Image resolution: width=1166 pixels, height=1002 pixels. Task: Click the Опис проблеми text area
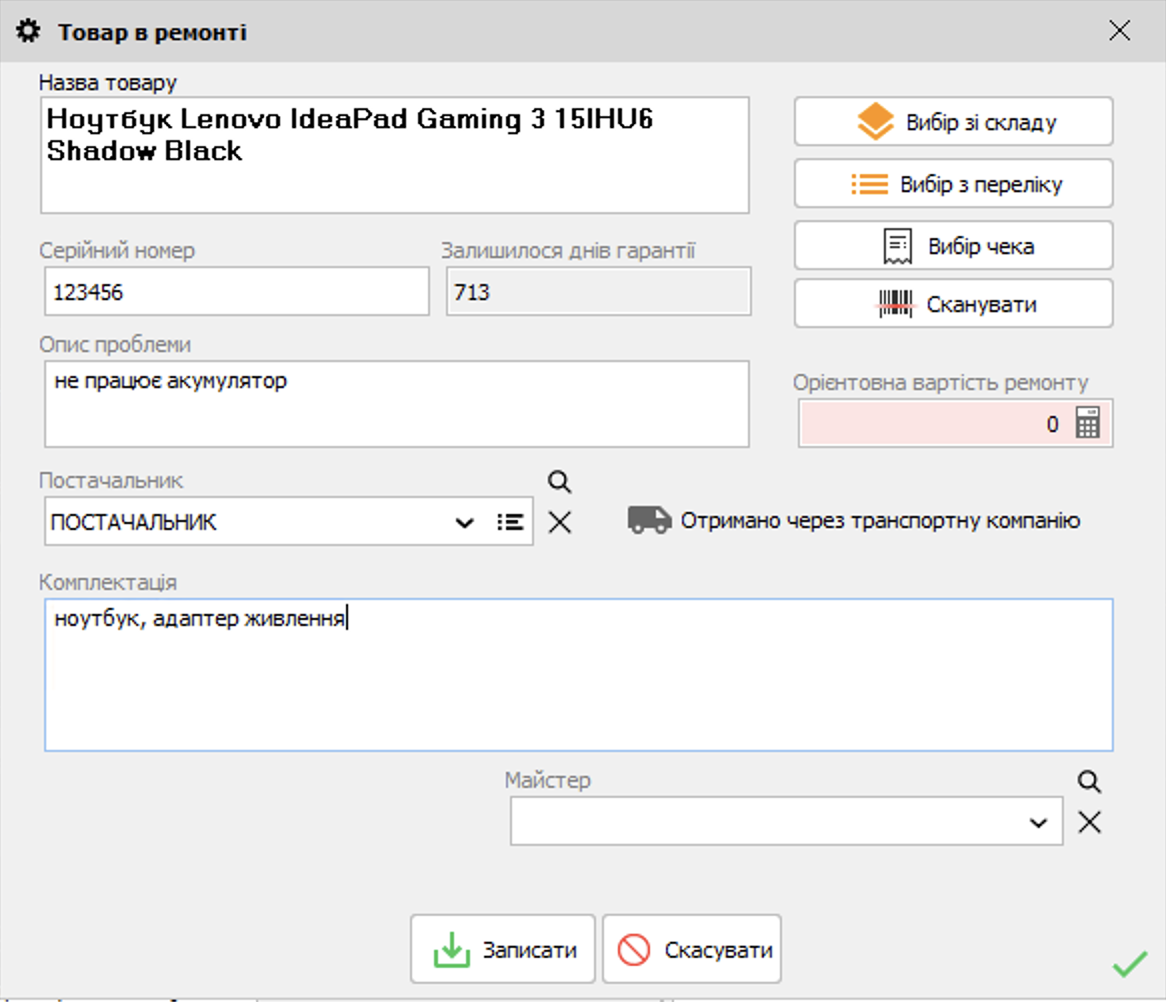tap(396, 404)
